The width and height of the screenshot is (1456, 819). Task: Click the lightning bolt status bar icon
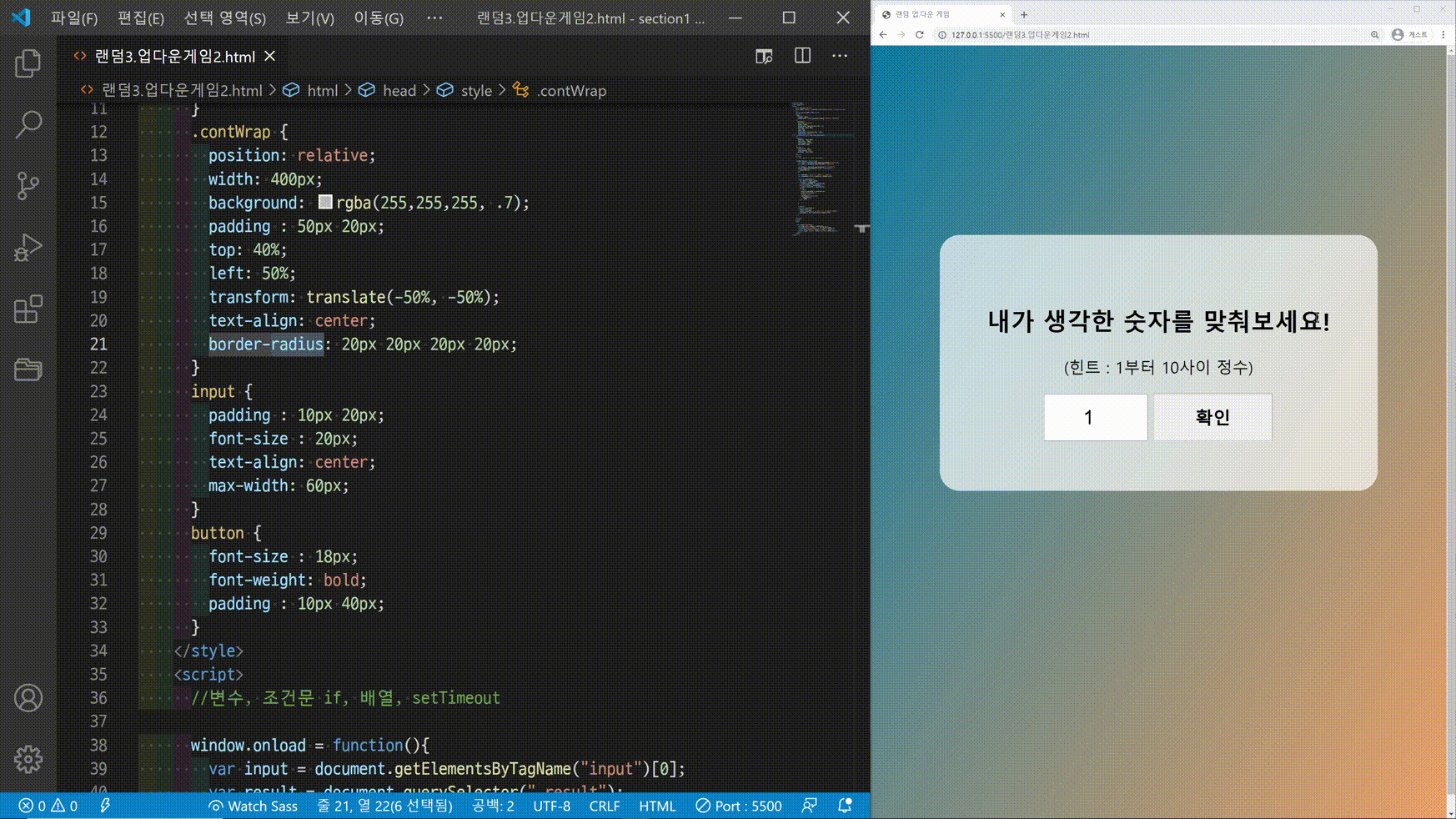105,806
